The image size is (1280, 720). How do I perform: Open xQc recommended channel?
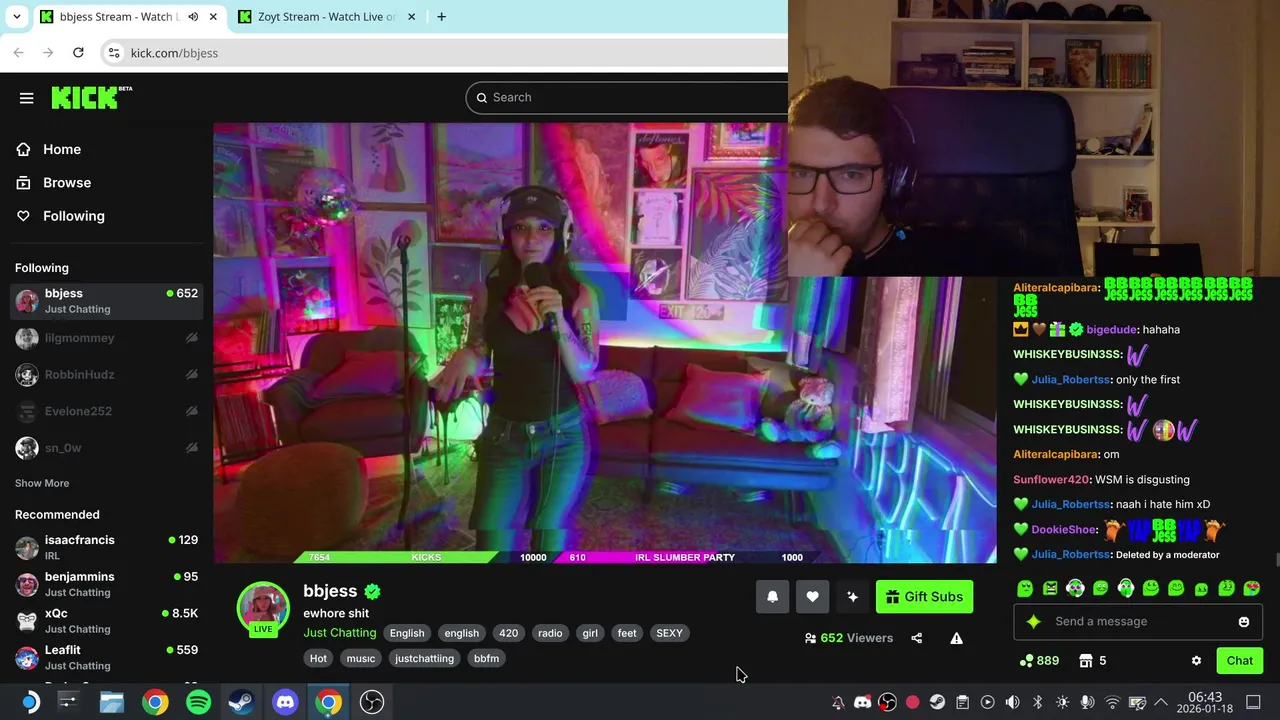point(106,621)
